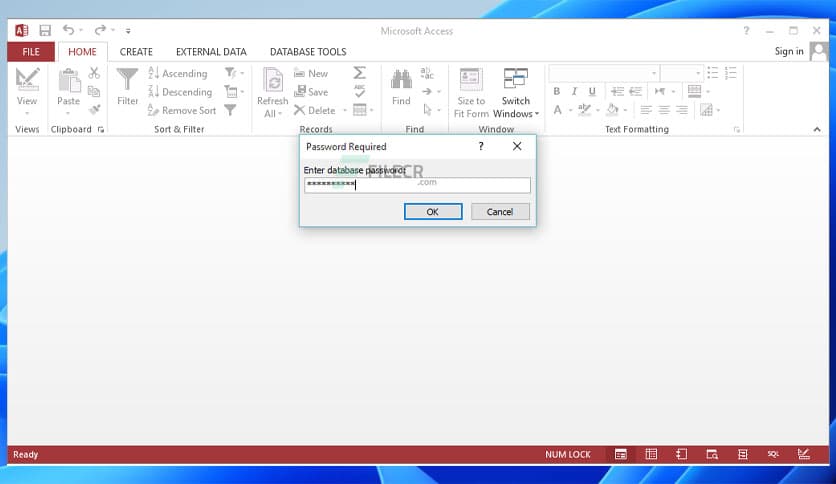Open the Clipboard group dialog launcher
Image resolution: width=836 pixels, height=484 pixels.
[x=101, y=130]
